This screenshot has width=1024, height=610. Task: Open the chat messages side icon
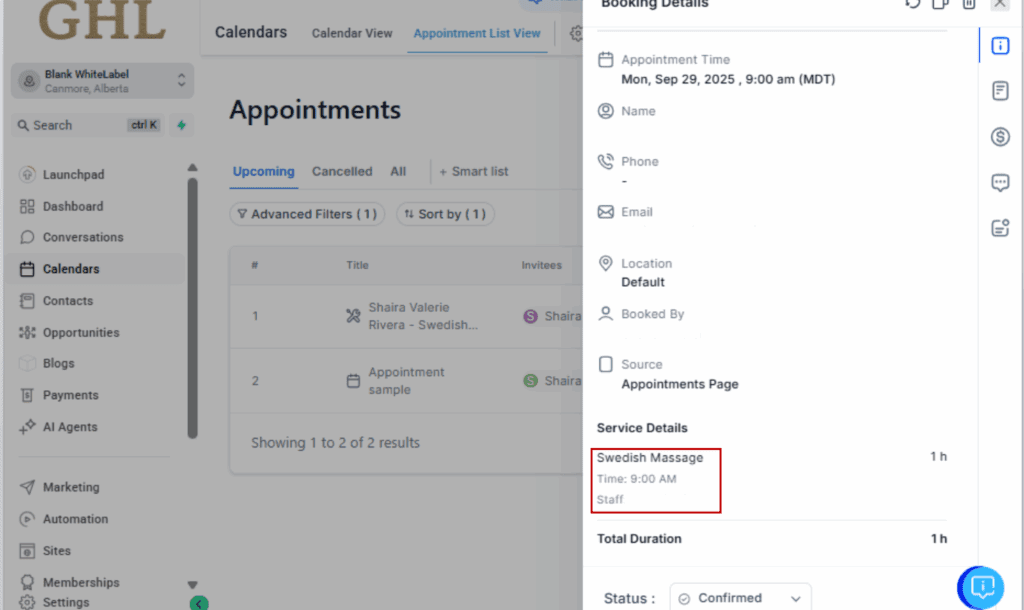pyautogui.click(x=1000, y=182)
